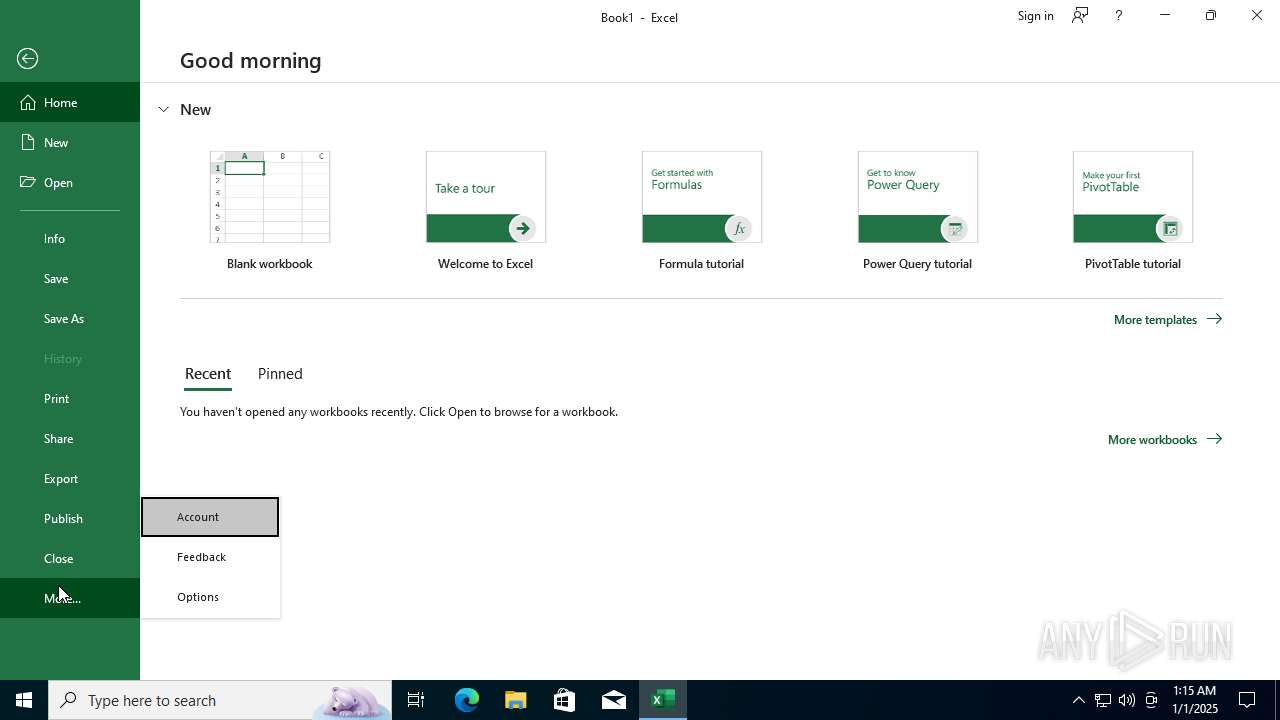
Task: Open the Mail app from the taskbar
Action: (x=614, y=700)
